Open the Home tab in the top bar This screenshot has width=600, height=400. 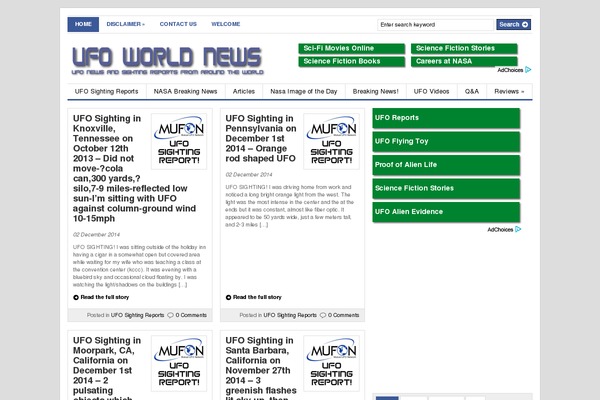pos(83,23)
